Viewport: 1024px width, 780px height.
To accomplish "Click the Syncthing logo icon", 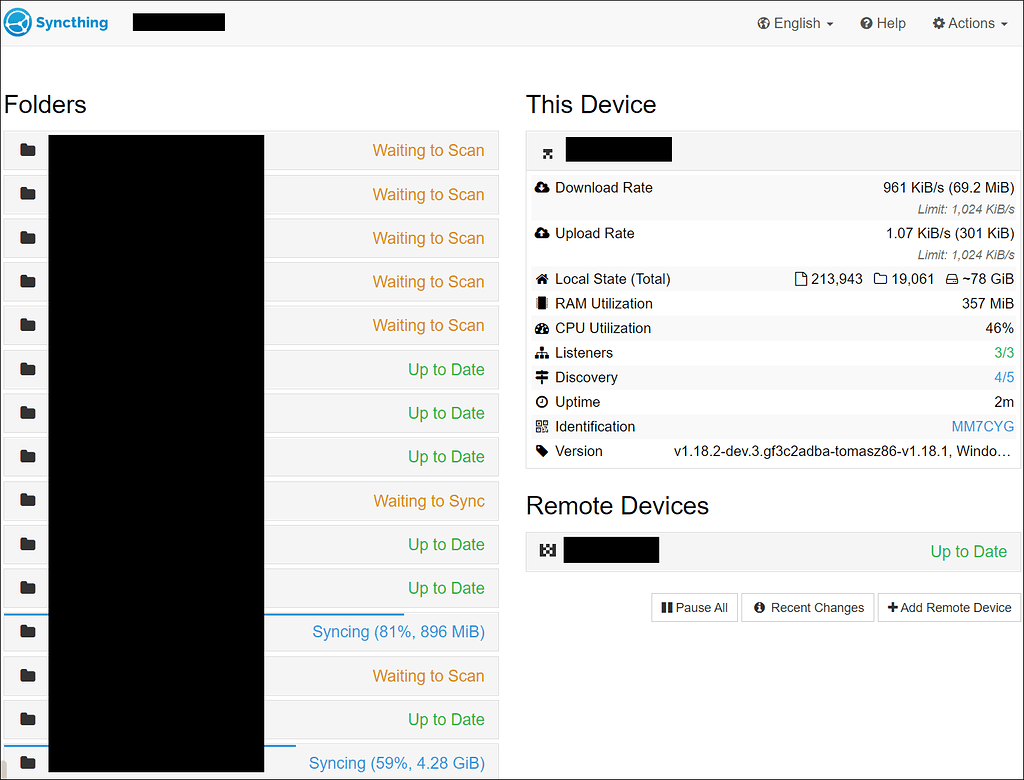I will (x=17, y=21).
